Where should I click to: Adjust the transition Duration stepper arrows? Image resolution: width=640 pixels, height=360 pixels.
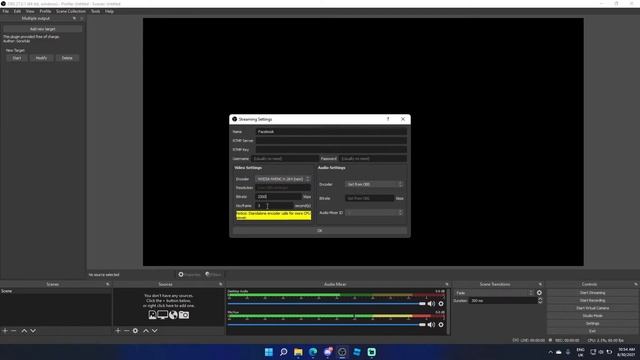click(540, 300)
